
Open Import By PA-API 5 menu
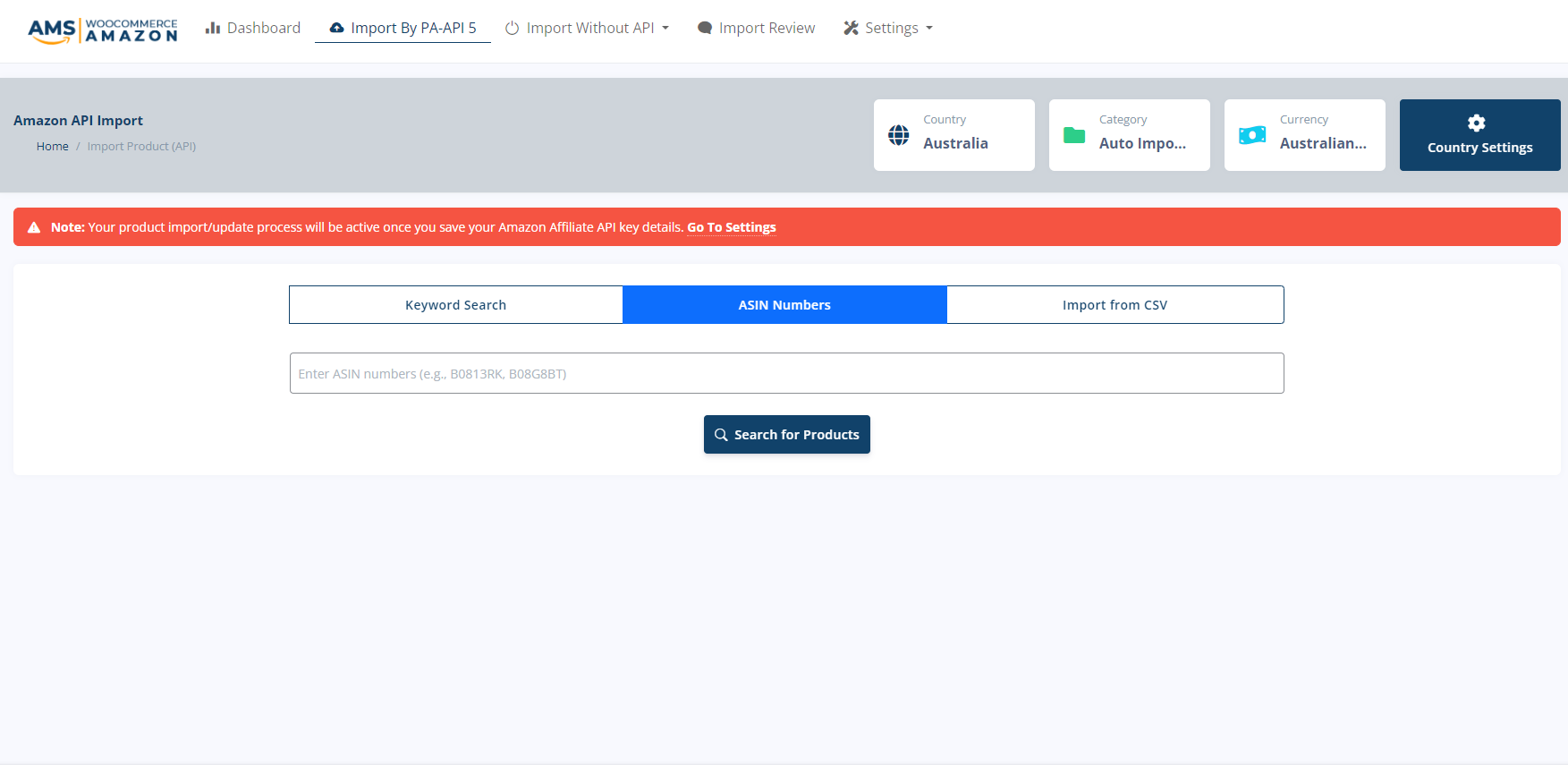403,29
